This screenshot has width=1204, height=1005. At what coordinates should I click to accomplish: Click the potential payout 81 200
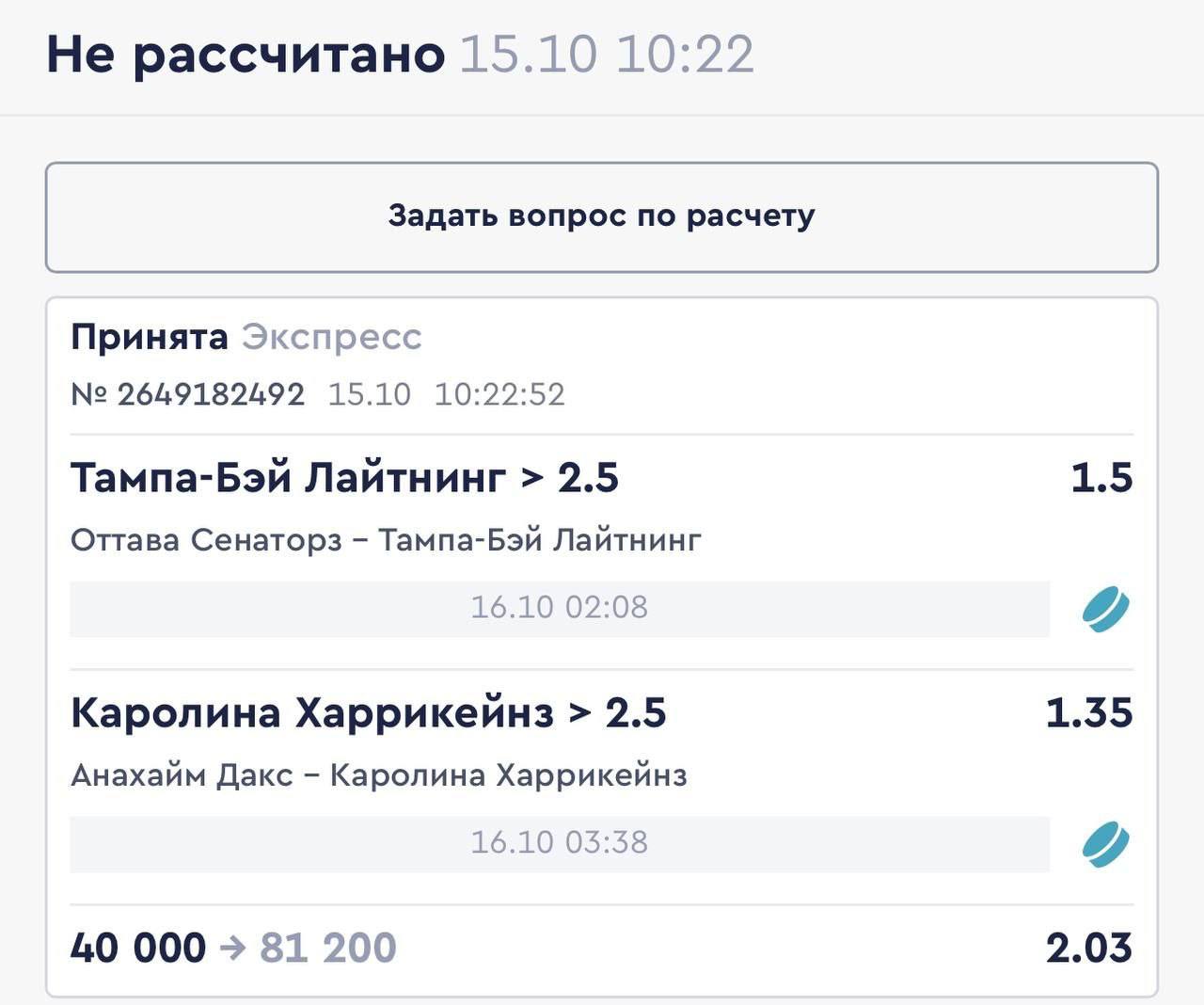pyautogui.click(x=327, y=948)
